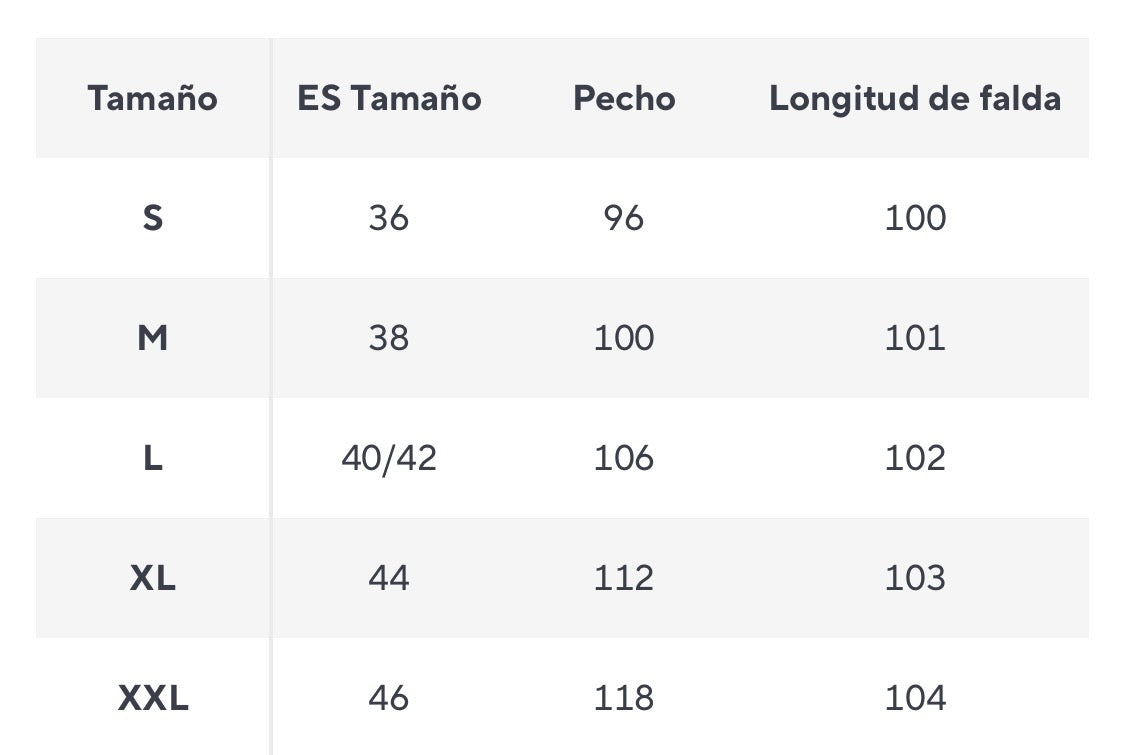Click the 40/42 ES size cell
Screen dimensions: 1125x755
click(389, 458)
